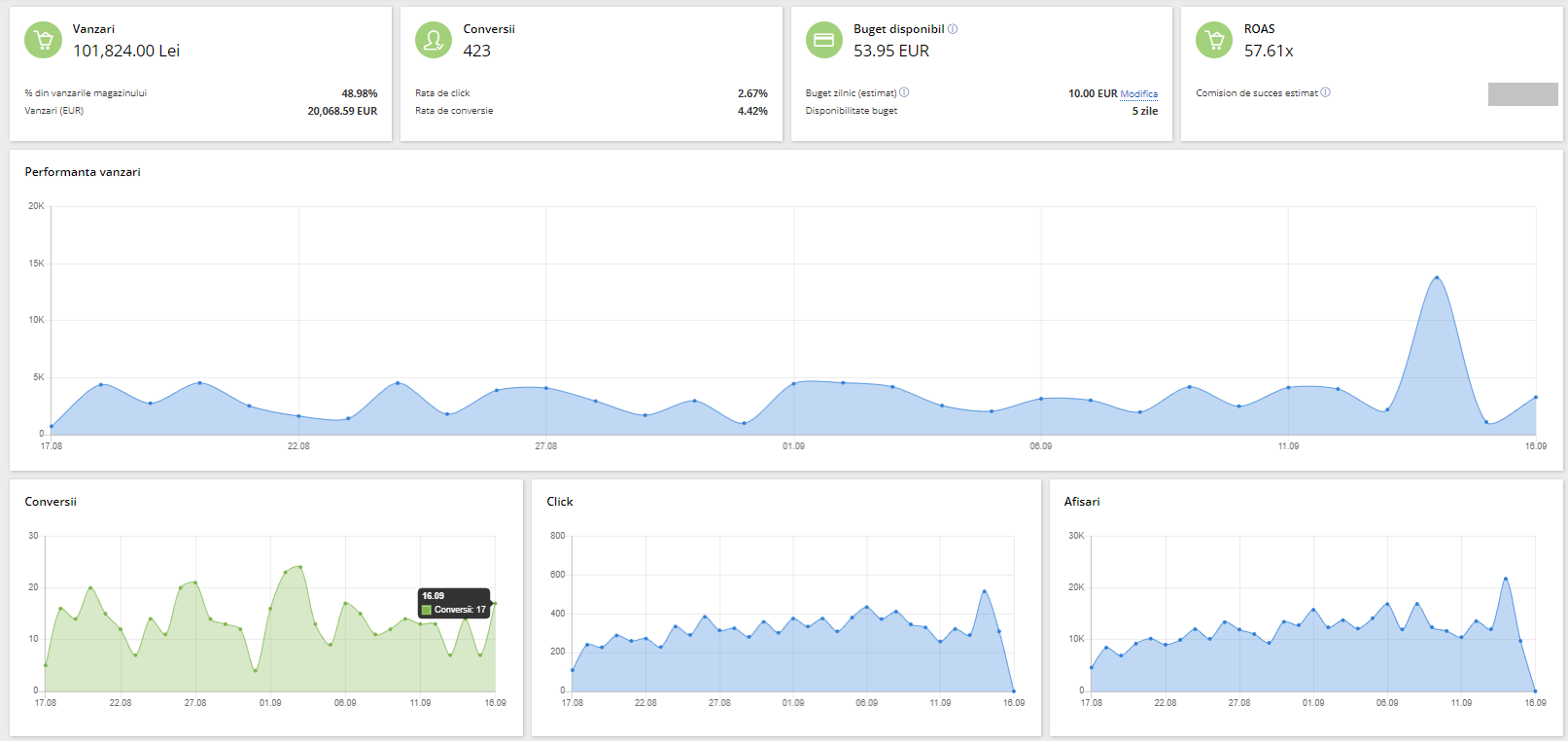This screenshot has height=741, width=1568.
Task: Click the Conversii person icon
Action: [x=434, y=40]
